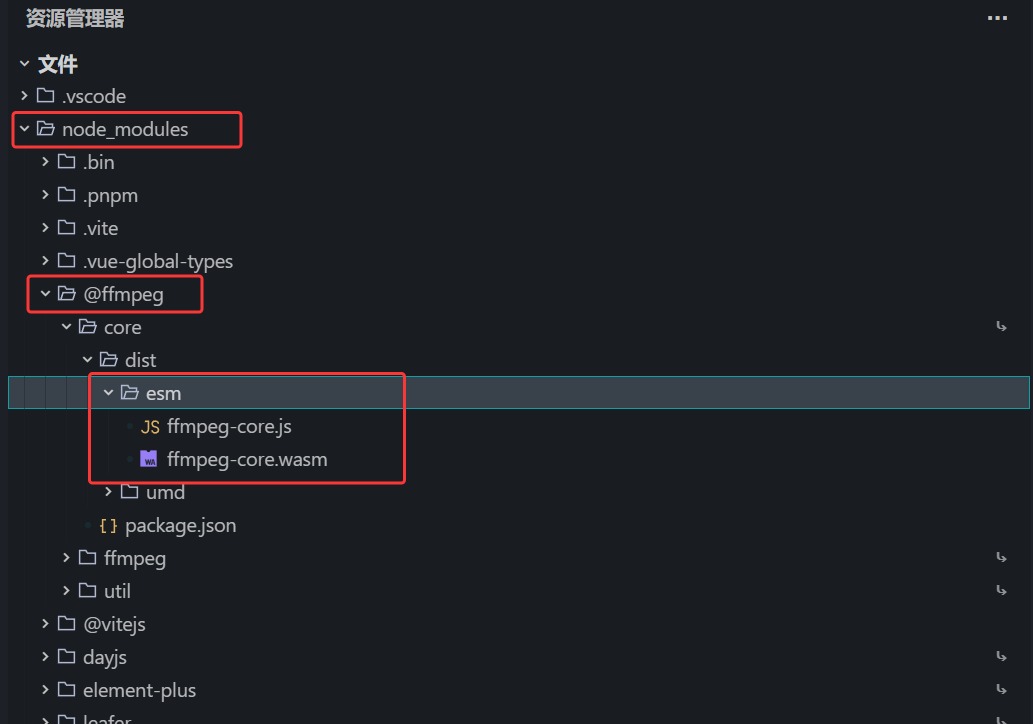
Task: Click the WASM file icon of ffmpeg-core.wasm
Action: pos(148,459)
